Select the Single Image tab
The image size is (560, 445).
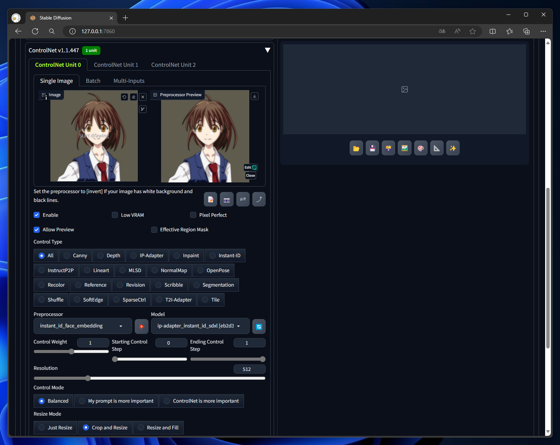pyautogui.click(x=56, y=81)
